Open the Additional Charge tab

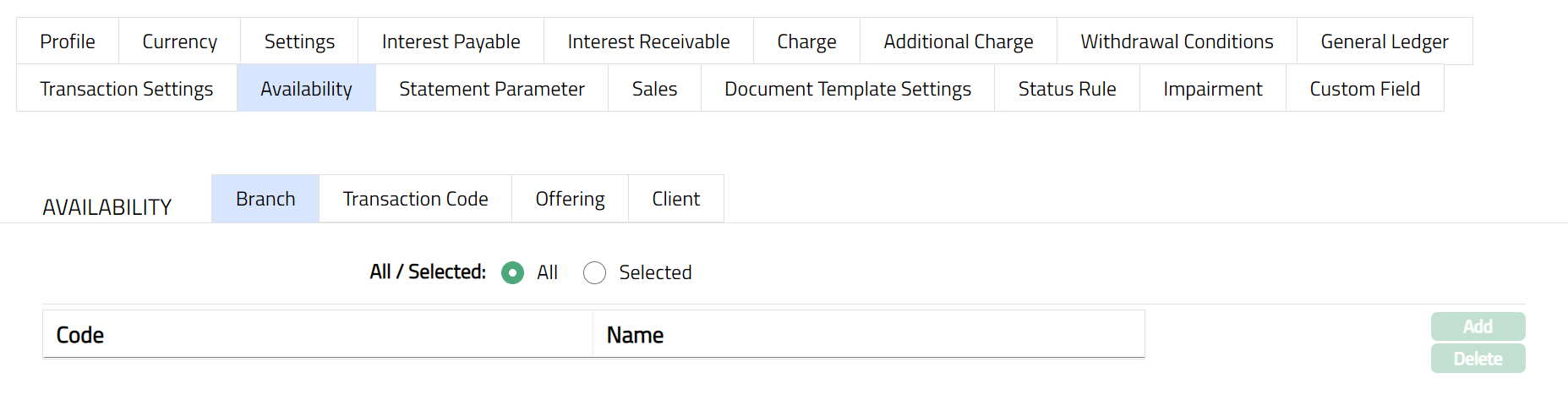(x=958, y=41)
